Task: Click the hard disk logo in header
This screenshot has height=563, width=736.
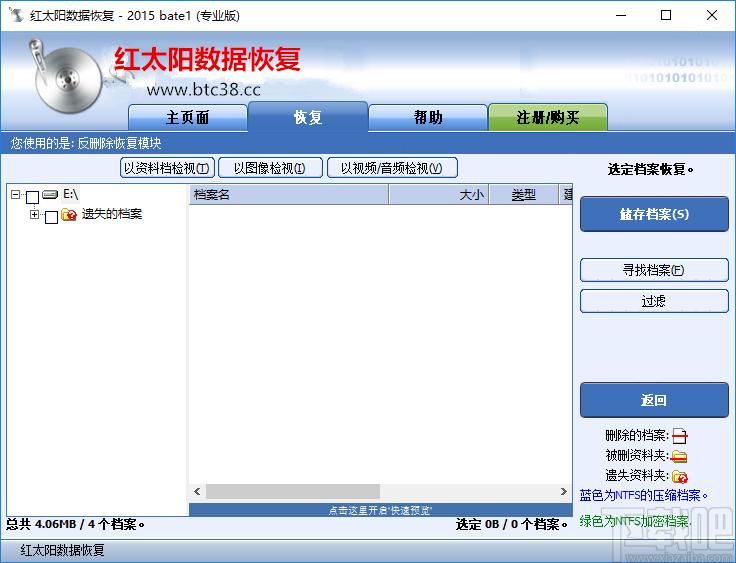Action: tap(66, 77)
